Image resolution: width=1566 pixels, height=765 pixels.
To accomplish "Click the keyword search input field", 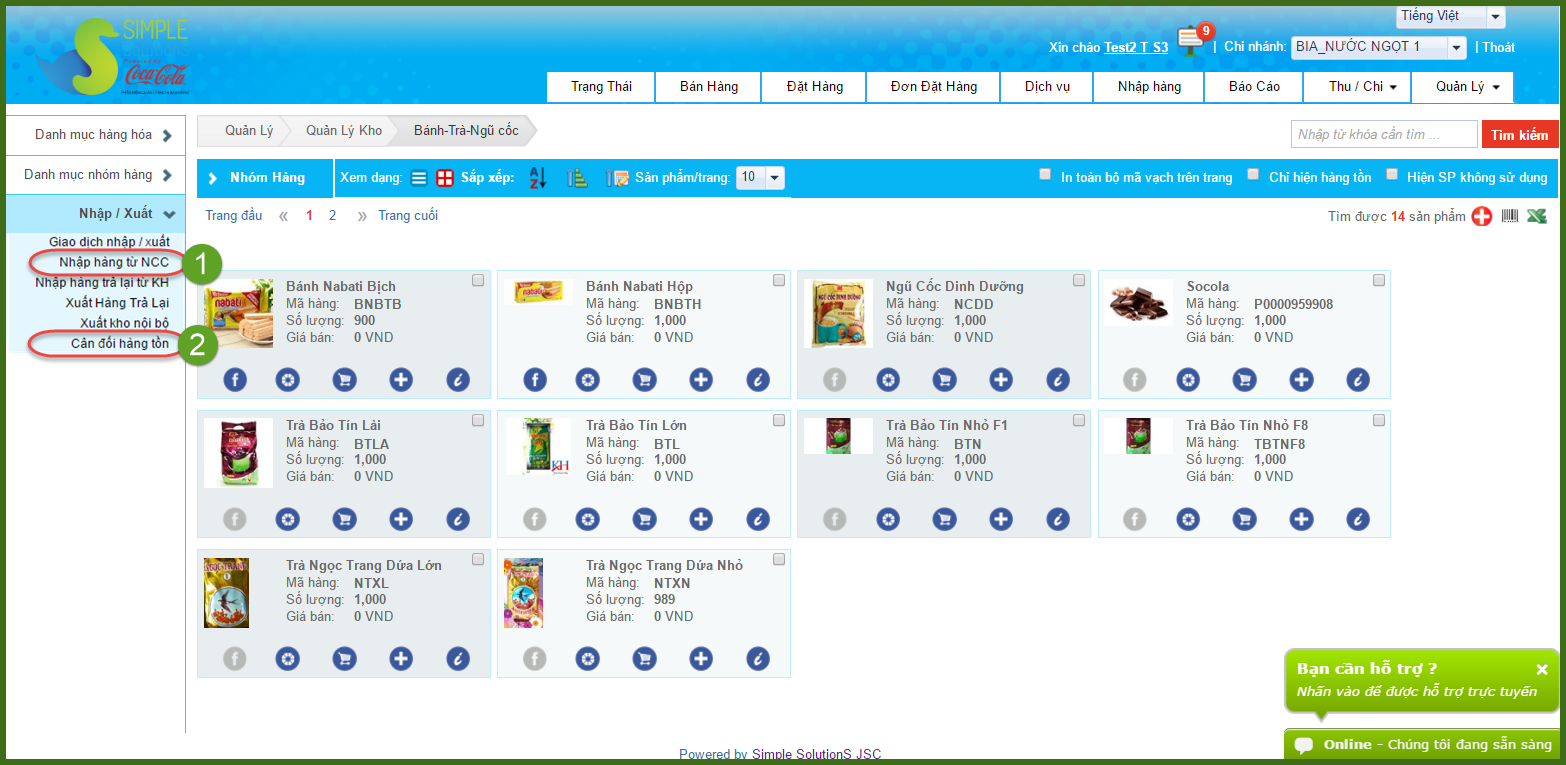I will 1383,134.
